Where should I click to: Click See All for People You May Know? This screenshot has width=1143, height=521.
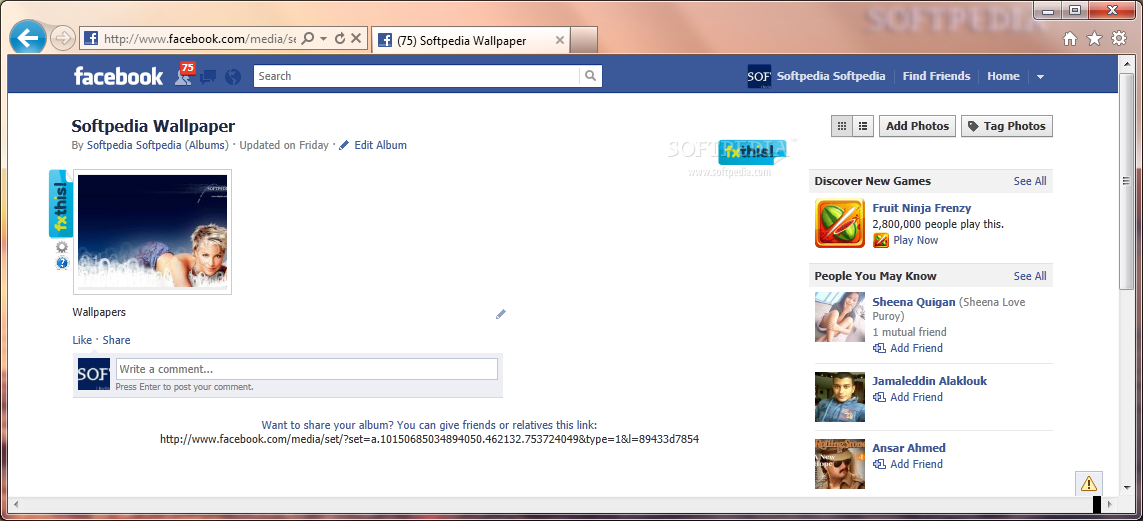[1029, 276]
